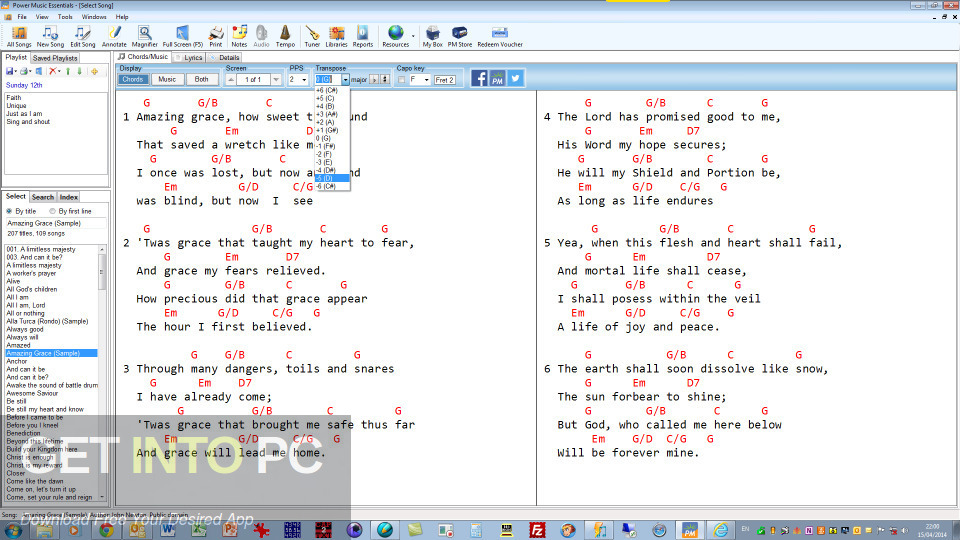The width and height of the screenshot is (960, 540).
Task: Click the song title search field
Action: click(55, 223)
